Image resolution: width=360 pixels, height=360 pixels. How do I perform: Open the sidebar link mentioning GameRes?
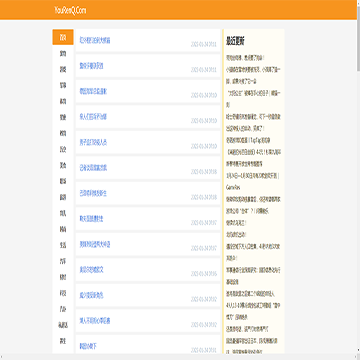click(x=252, y=182)
